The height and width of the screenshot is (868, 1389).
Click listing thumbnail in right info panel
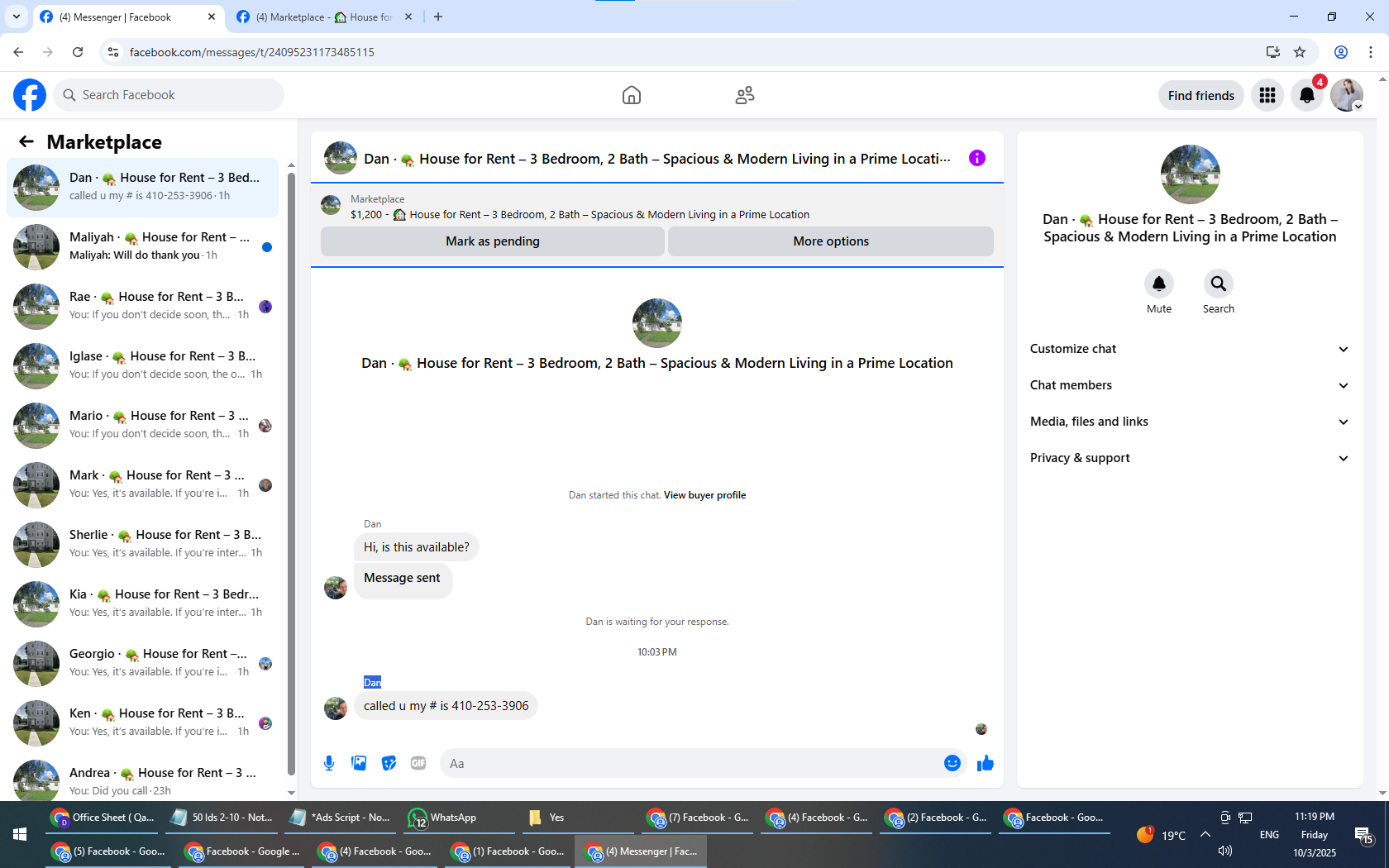(x=1191, y=174)
